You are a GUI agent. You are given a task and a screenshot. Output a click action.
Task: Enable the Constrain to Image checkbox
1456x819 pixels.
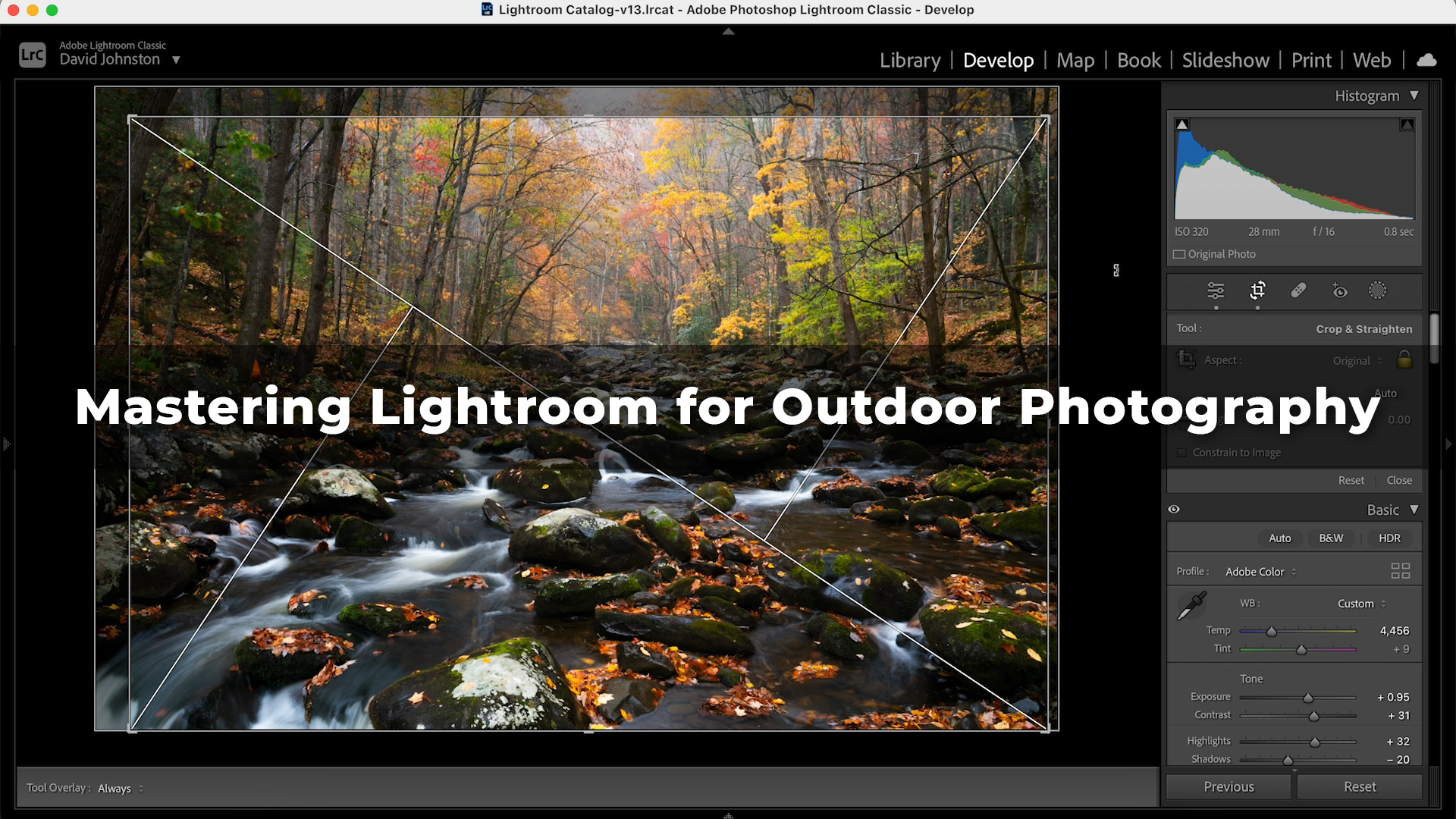click(1182, 452)
